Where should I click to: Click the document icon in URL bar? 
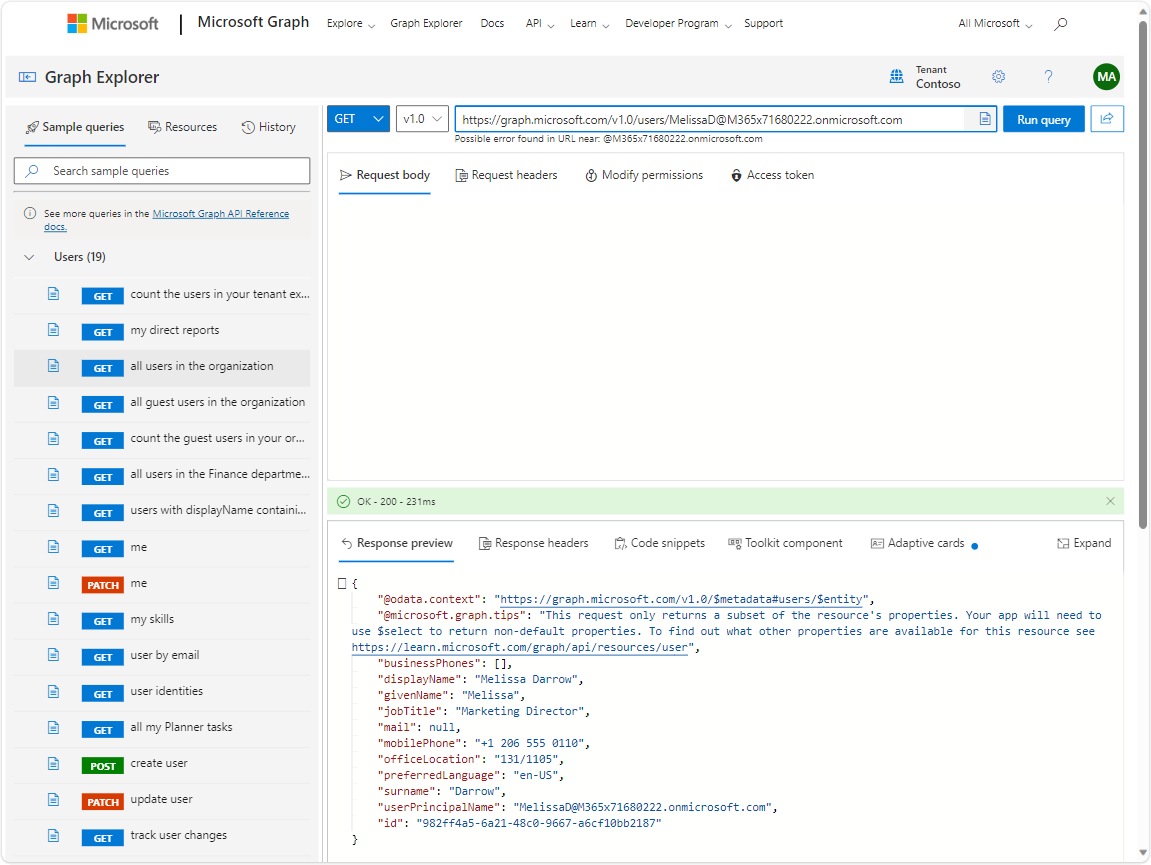pos(985,119)
